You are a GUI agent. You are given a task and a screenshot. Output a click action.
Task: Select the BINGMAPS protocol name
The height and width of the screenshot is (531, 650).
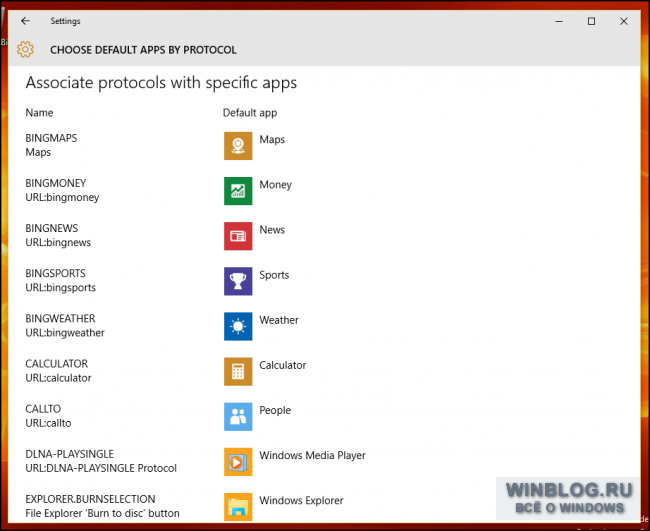tap(51, 138)
